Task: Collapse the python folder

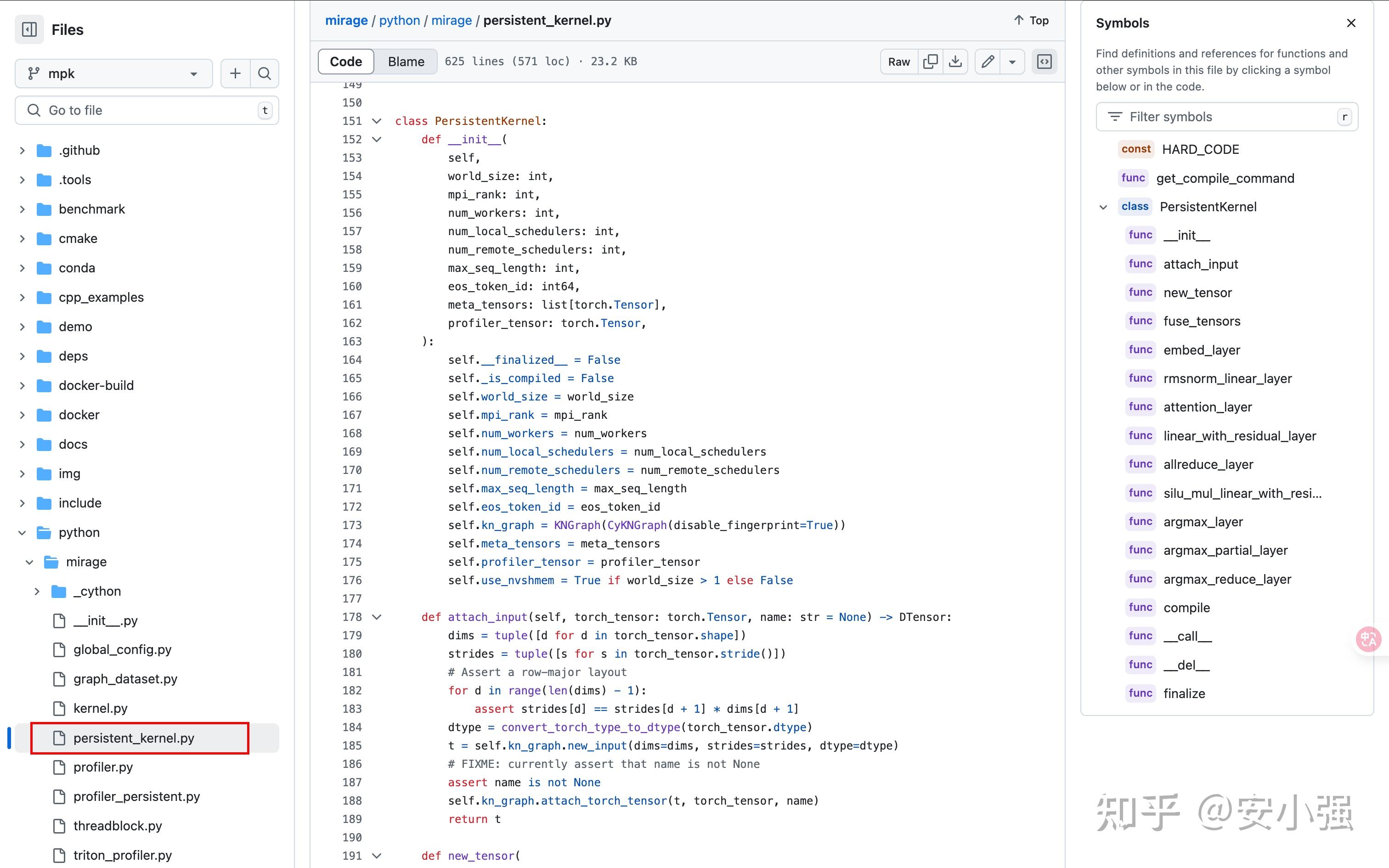Action: tap(23, 532)
